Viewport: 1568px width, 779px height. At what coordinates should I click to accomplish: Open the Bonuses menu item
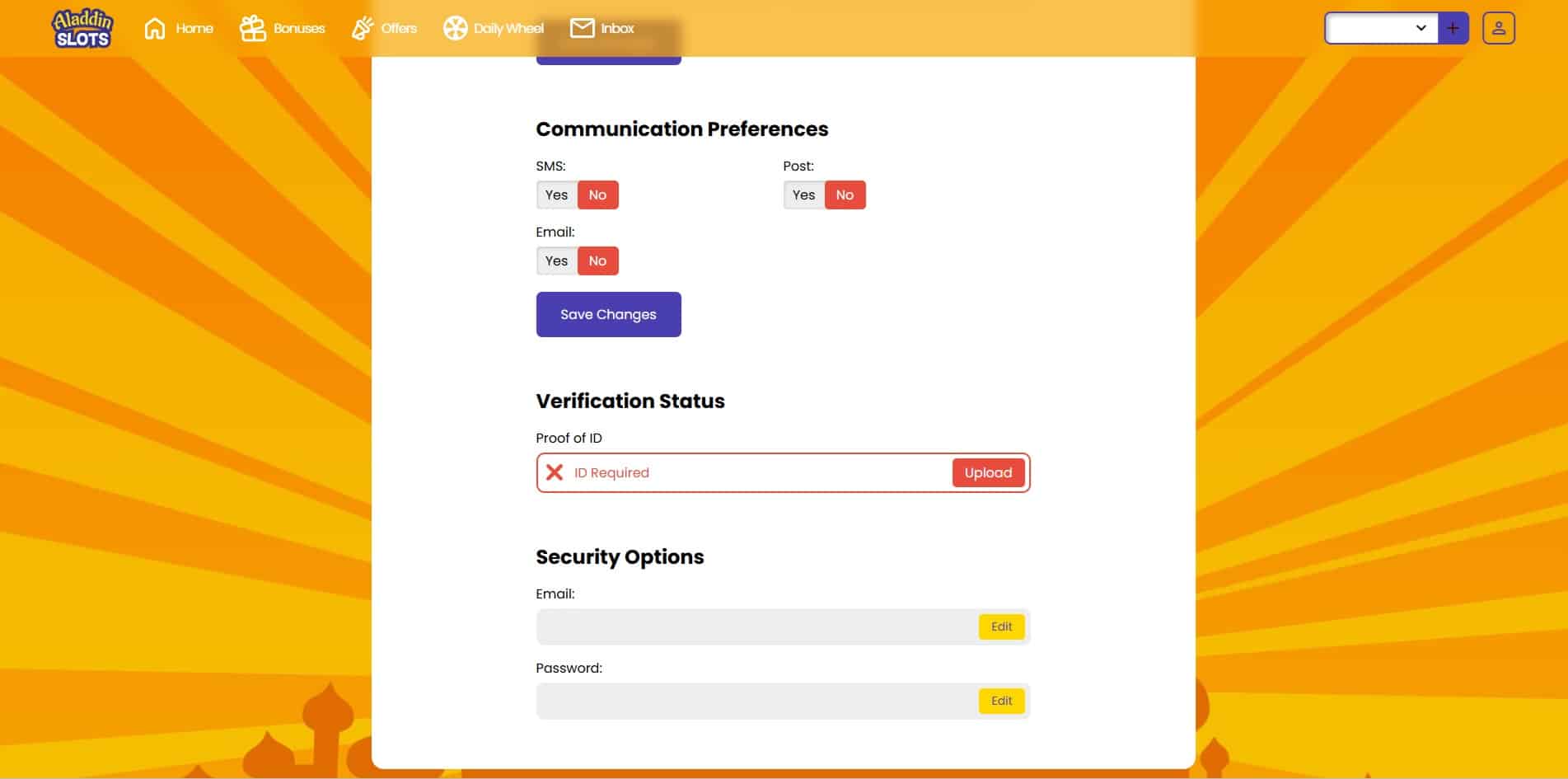point(299,29)
